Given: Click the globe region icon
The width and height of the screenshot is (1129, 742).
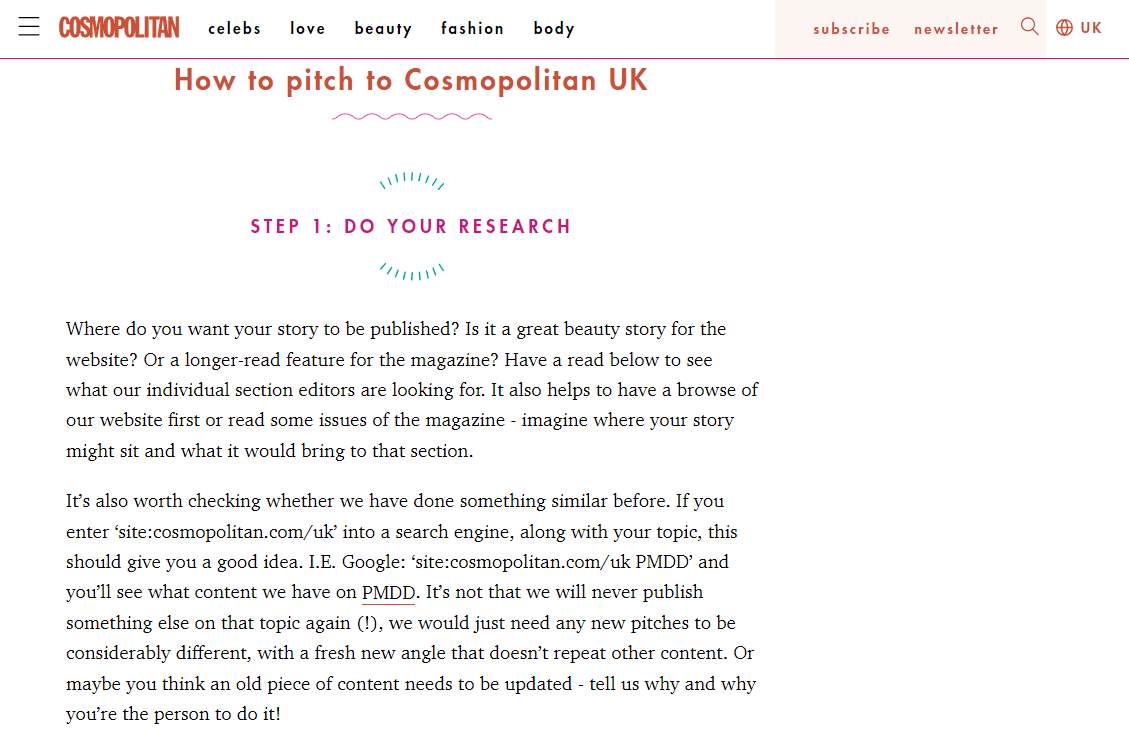Looking at the screenshot, I should [x=1064, y=28].
